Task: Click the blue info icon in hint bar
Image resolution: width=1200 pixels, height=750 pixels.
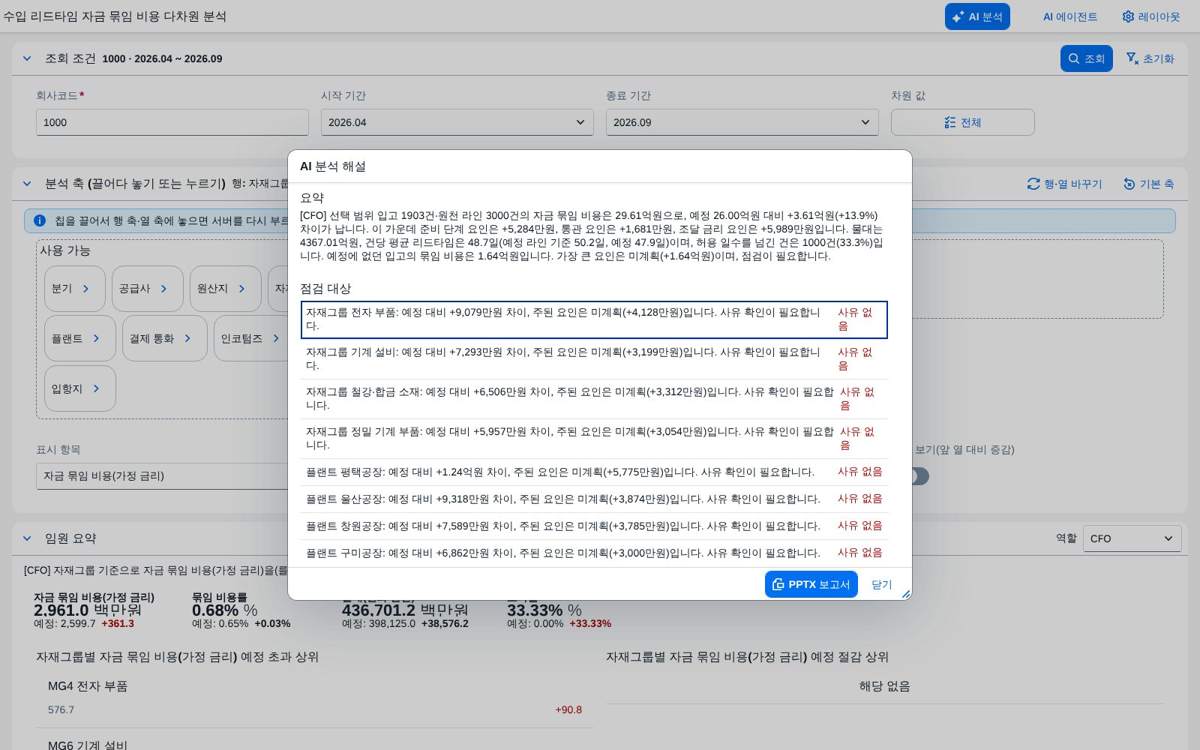Action: [39, 220]
